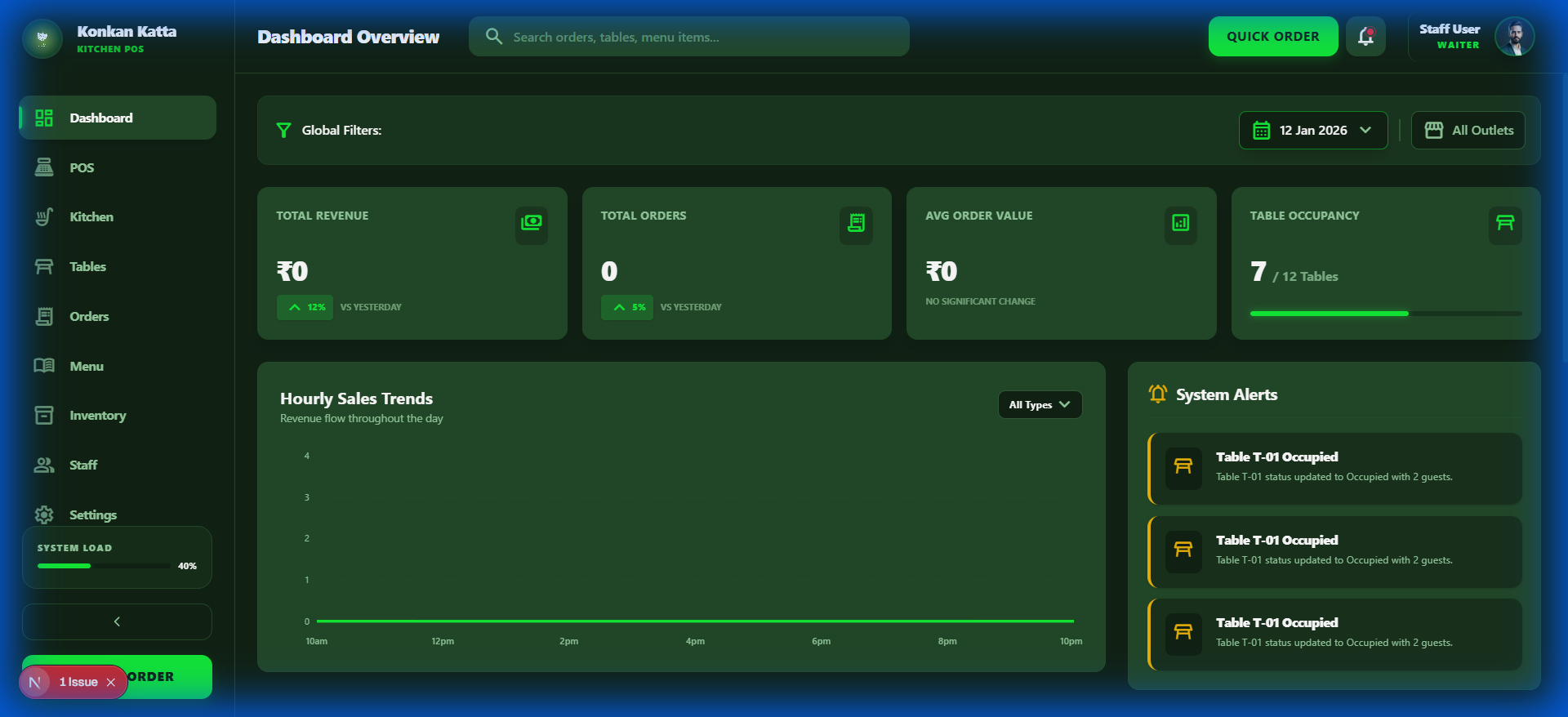Click the "7 / 12 Tables" value
Image resolution: width=1568 pixels, height=717 pixels.
(x=1294, y=273)
